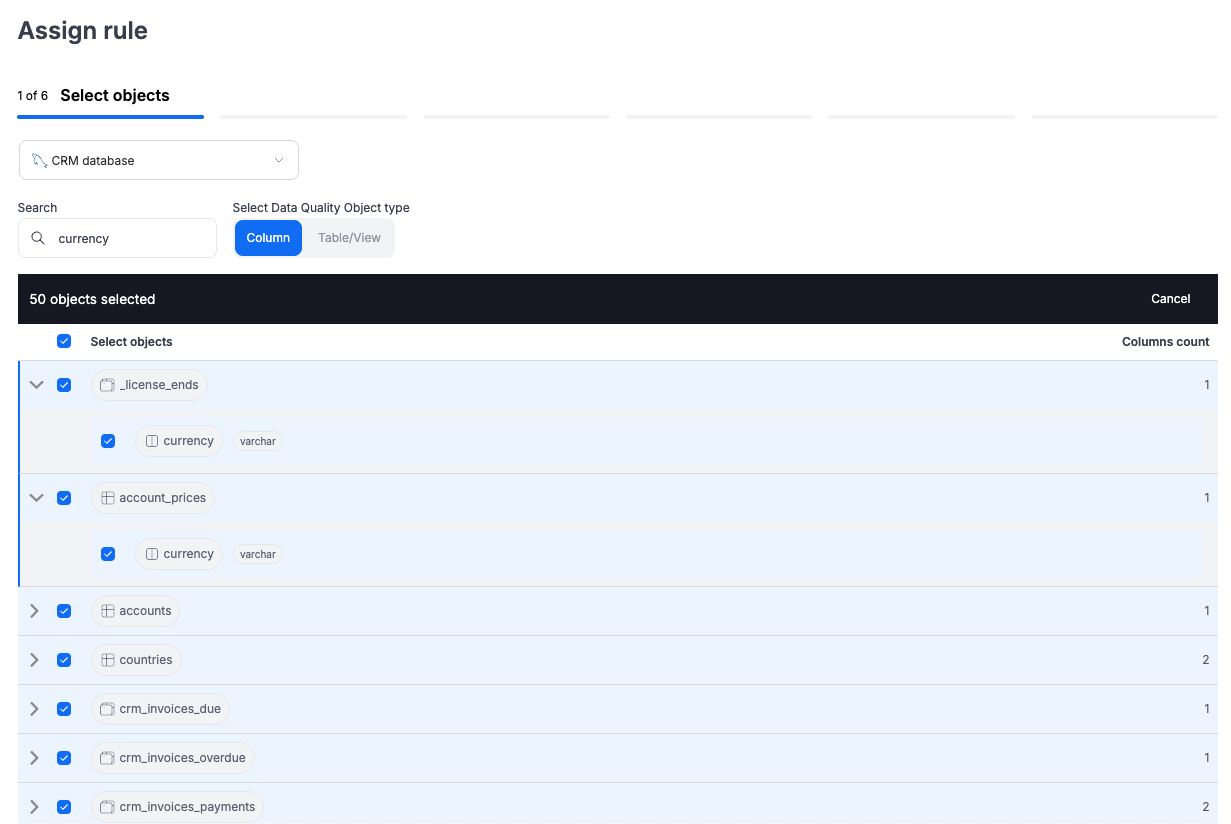Click the Select objects step tab
The image size is (1231, 824).
(x=115, y=96)
